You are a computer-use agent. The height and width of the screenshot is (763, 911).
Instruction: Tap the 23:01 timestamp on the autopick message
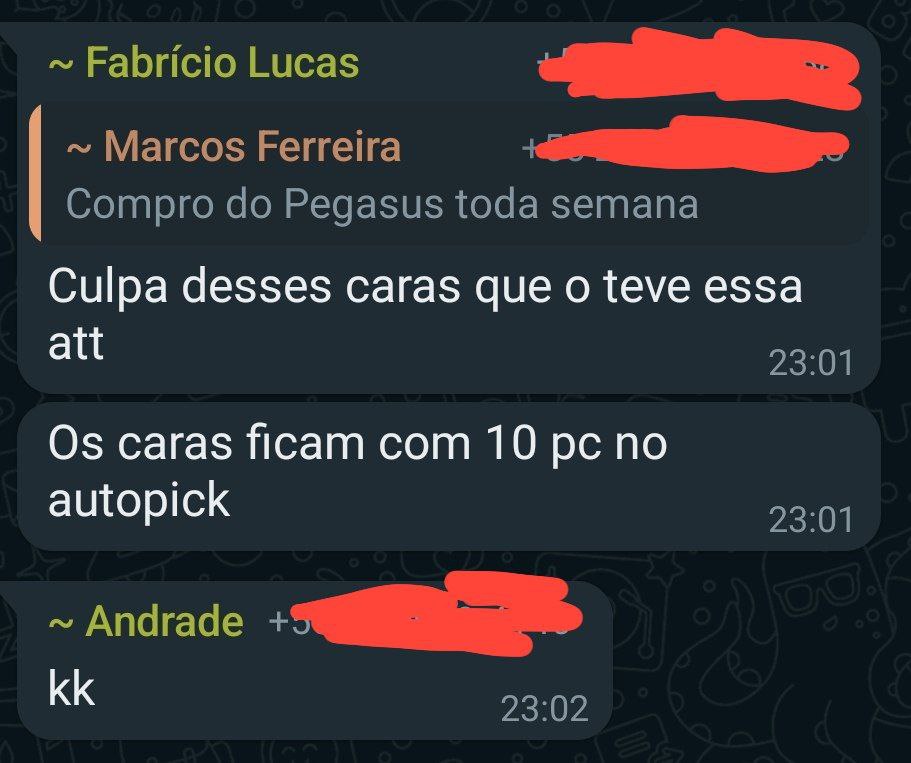810,520
